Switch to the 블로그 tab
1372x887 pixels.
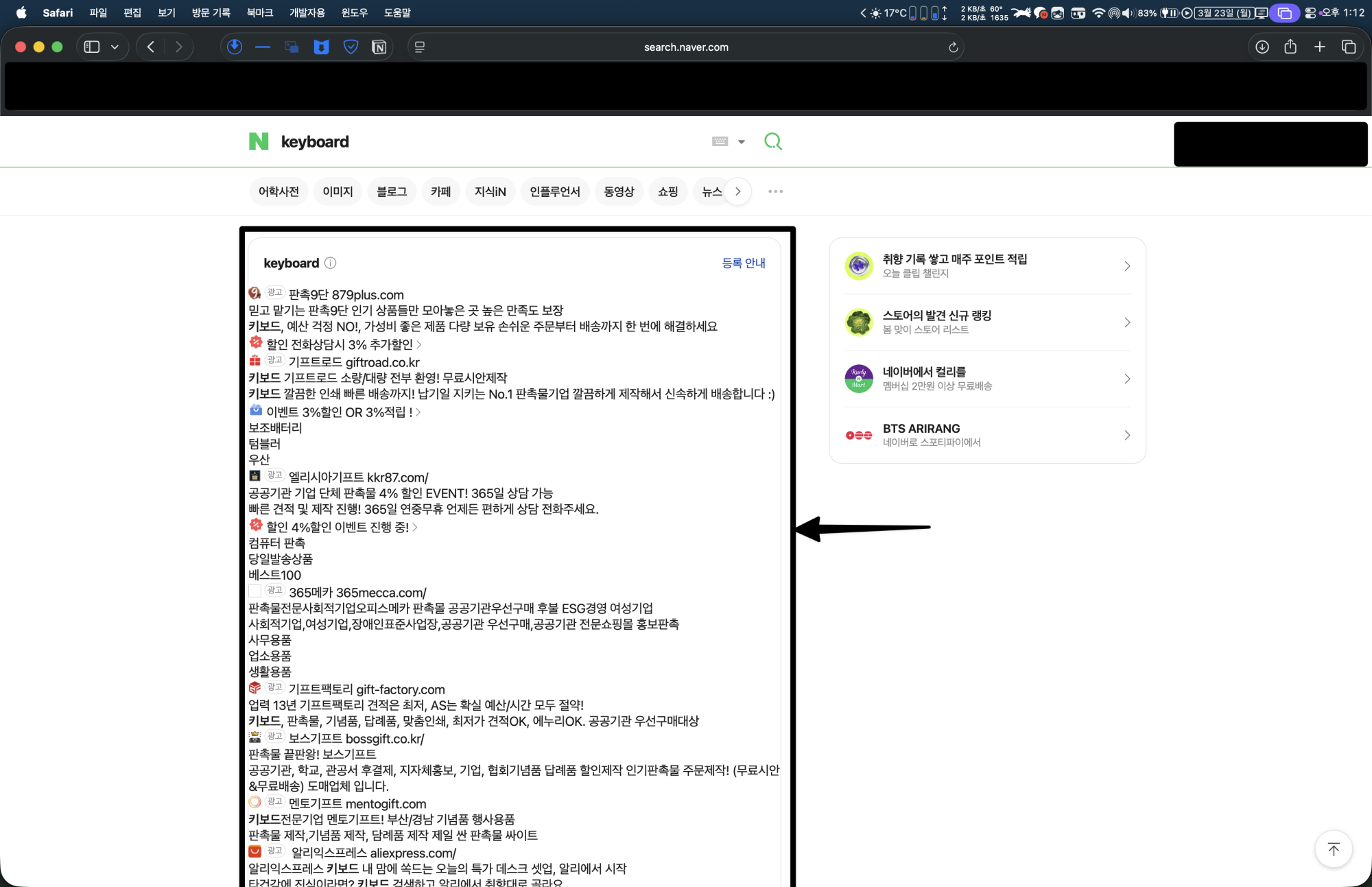tap(392, 191)
